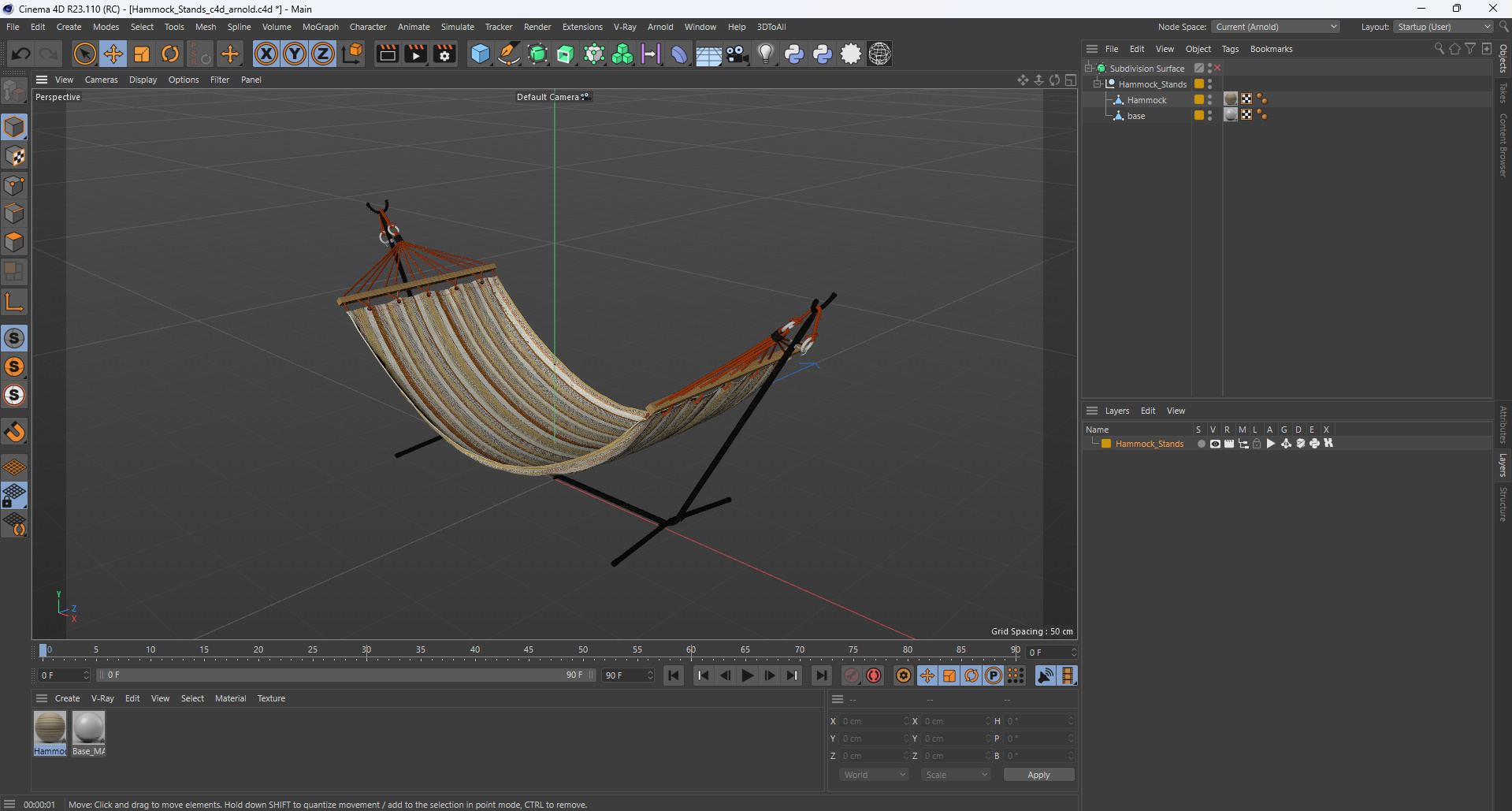This screenshot has height=811, width=1512.
Task: Activate the Move tool in top toolbar
Action: point(113,54)
